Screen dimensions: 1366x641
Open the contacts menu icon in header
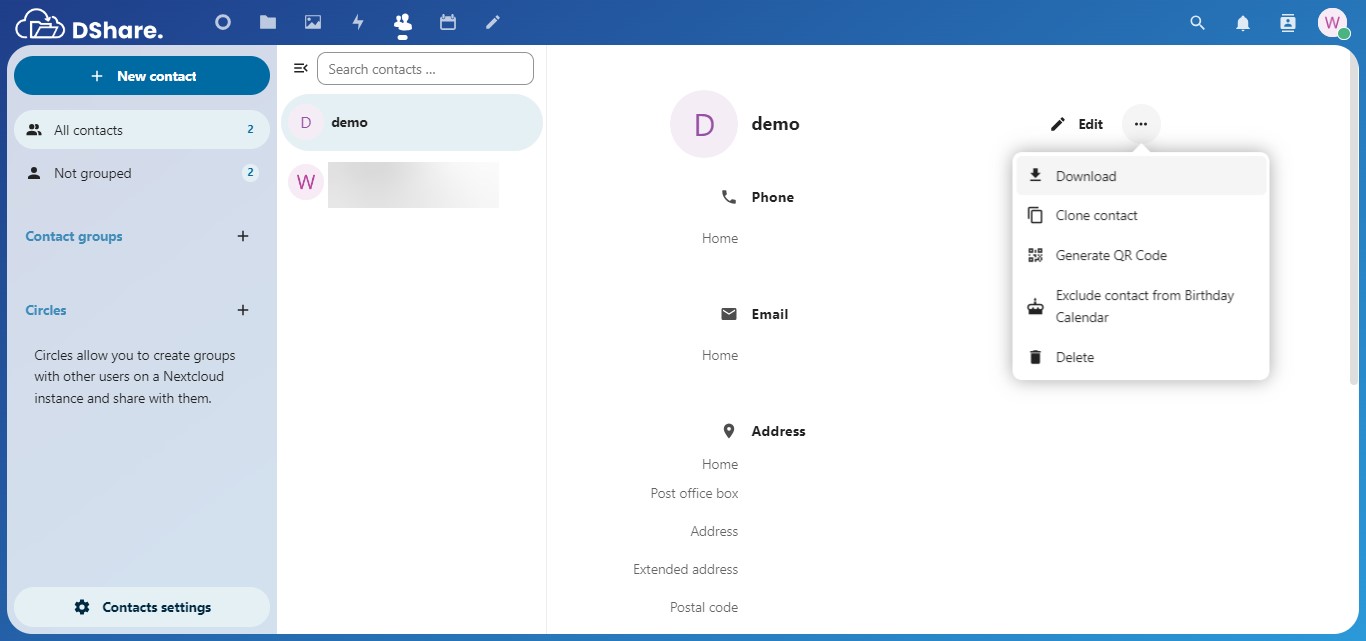click(1288, 23)
